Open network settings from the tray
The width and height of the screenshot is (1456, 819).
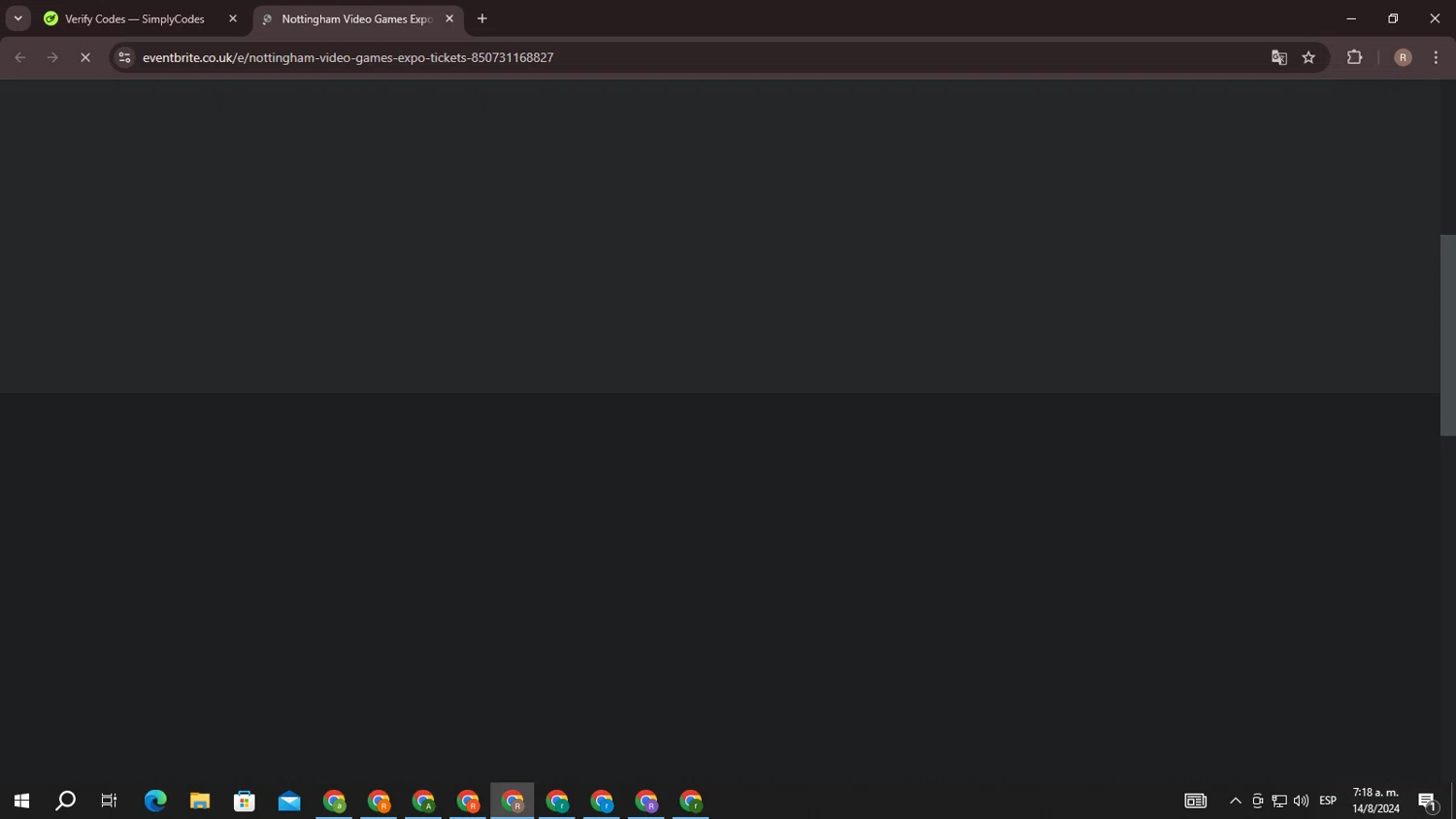pos(1279,801)
